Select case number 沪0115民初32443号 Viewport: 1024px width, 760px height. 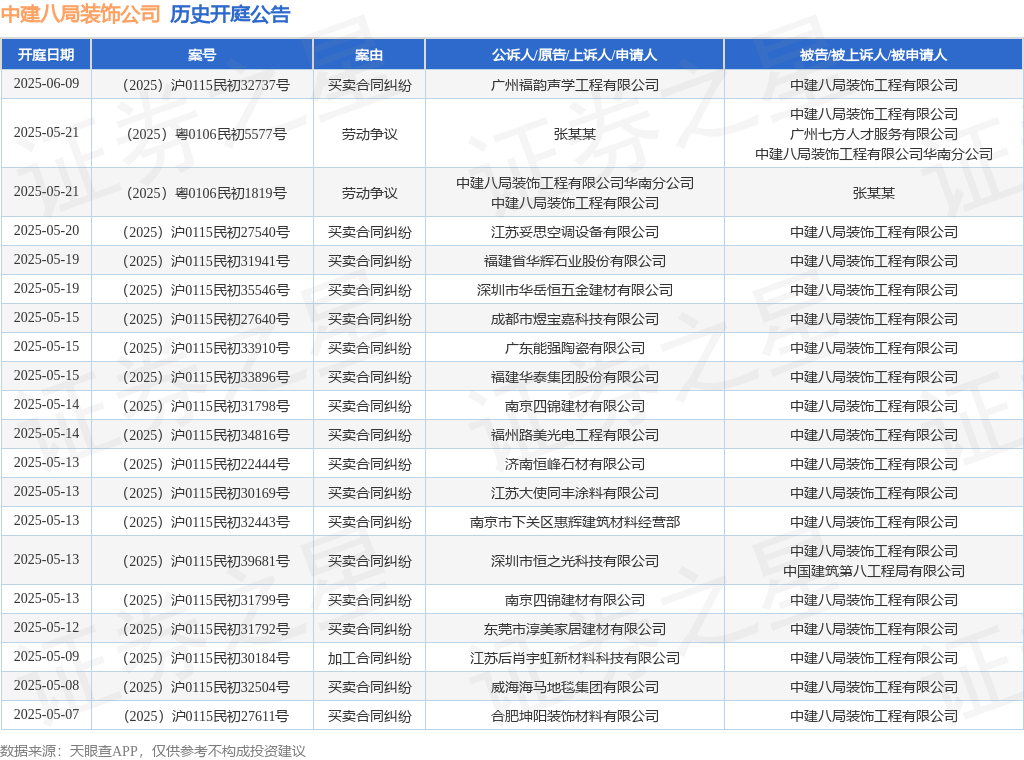tap(206, 522)
